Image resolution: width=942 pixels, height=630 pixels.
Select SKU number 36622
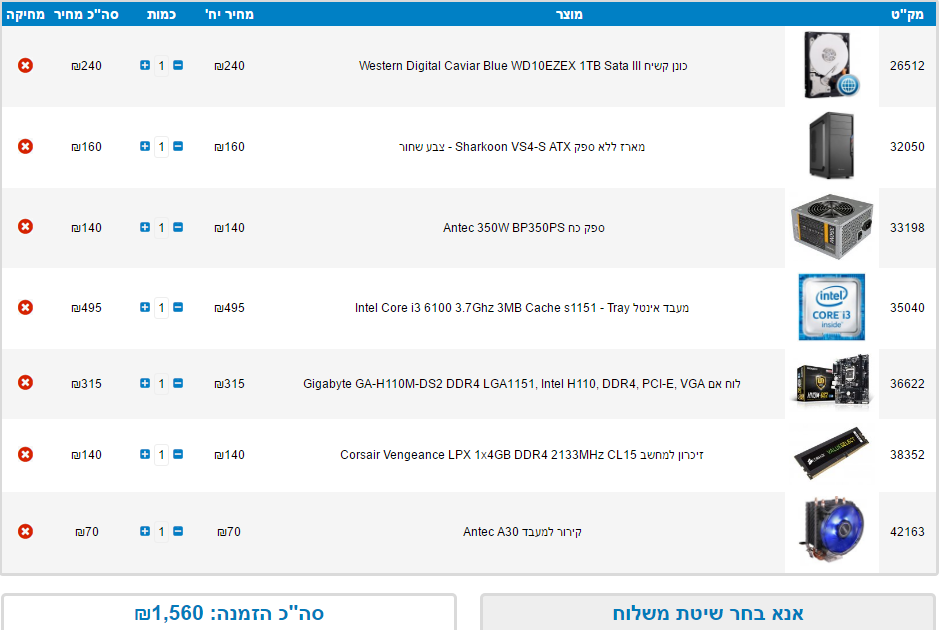point(907,383)
